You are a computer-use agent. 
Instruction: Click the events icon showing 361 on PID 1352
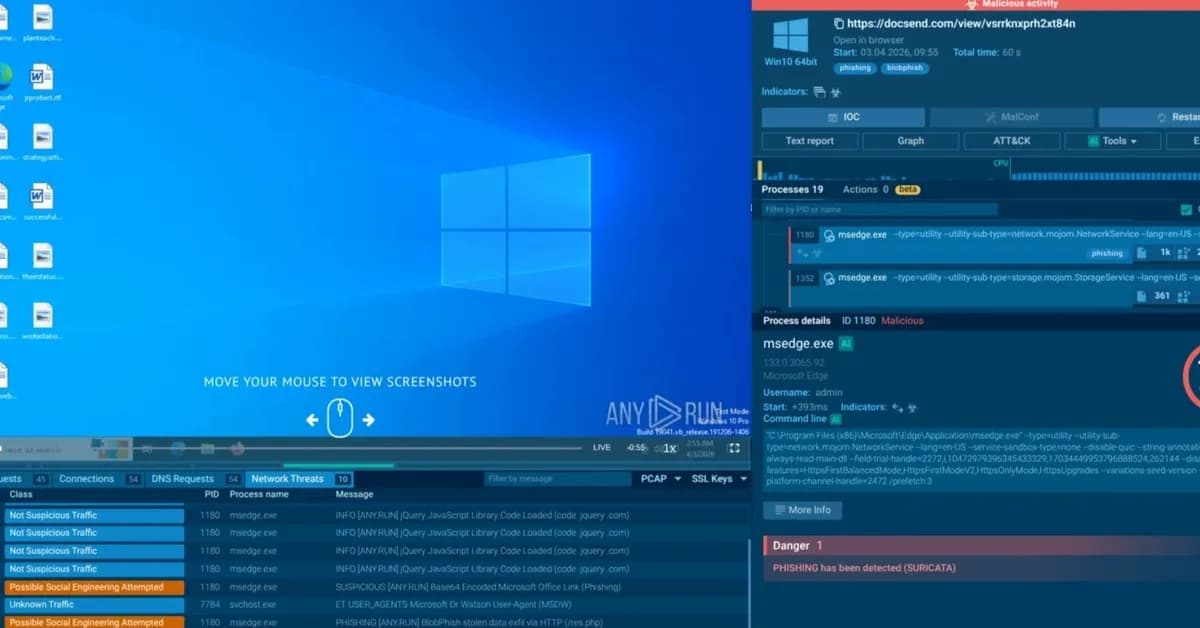tap(1140, 295)
